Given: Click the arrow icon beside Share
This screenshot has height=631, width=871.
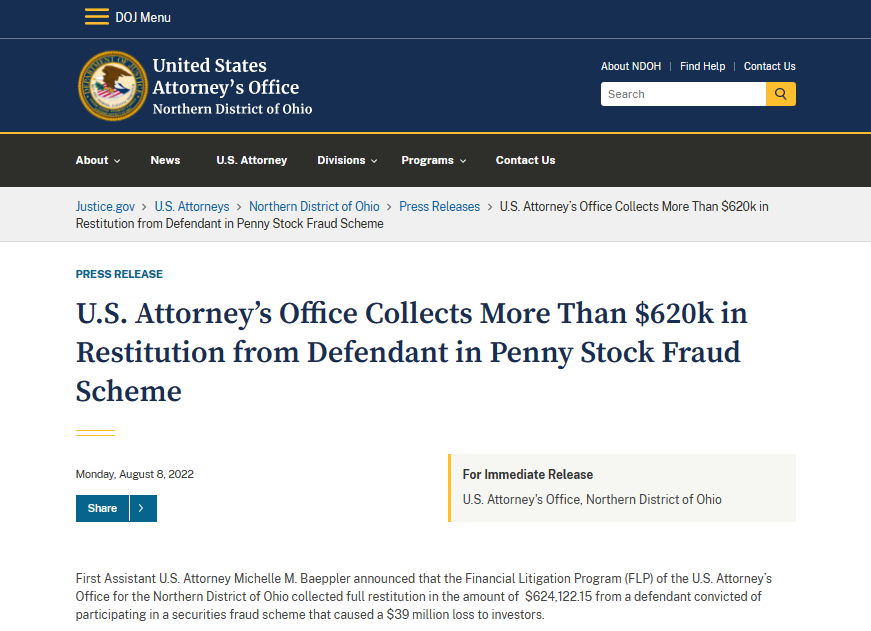Looking at the screenshot, I should coord(142,508).
